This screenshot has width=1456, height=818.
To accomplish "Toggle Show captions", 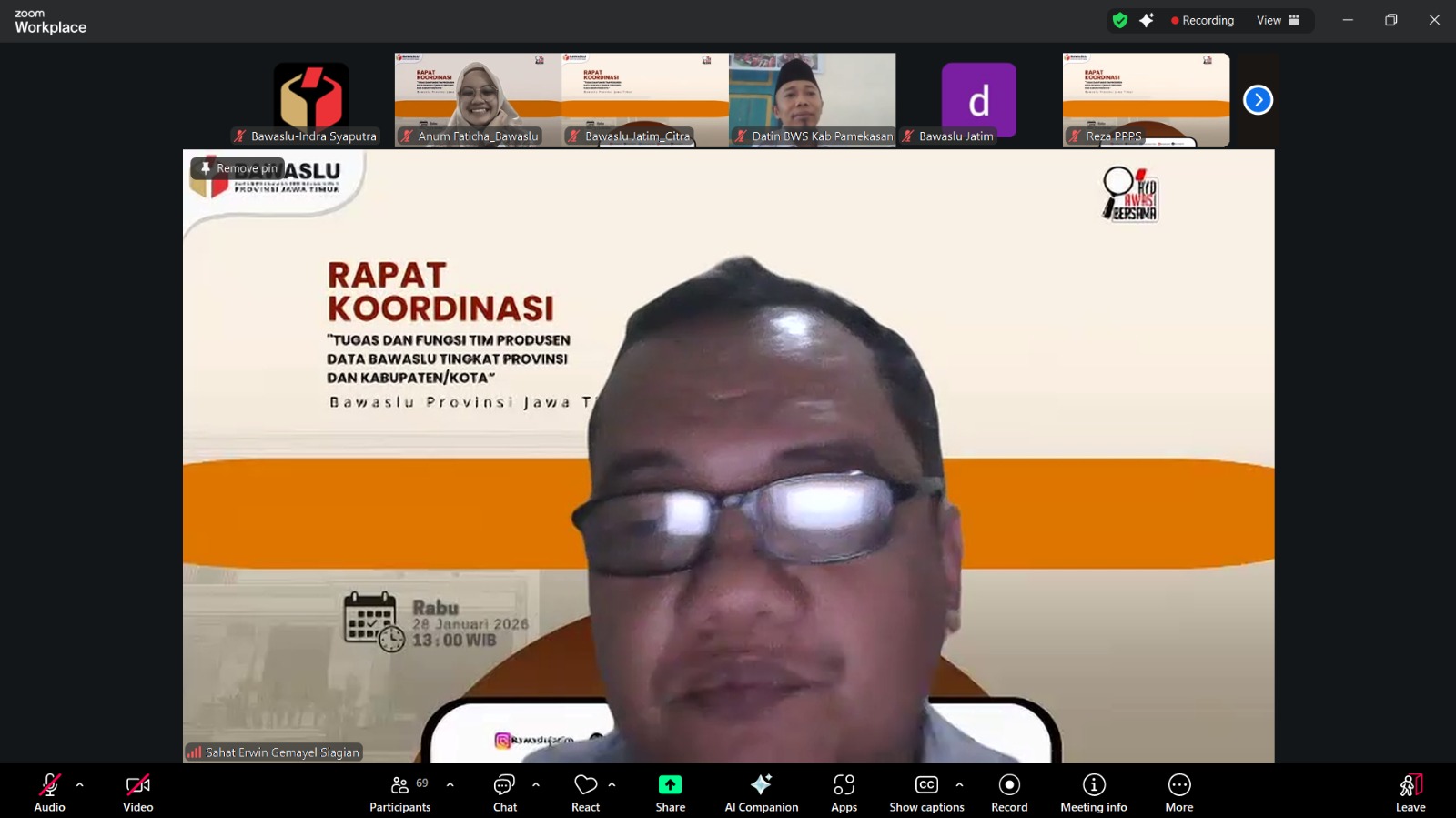I will [x=926, y=792].
